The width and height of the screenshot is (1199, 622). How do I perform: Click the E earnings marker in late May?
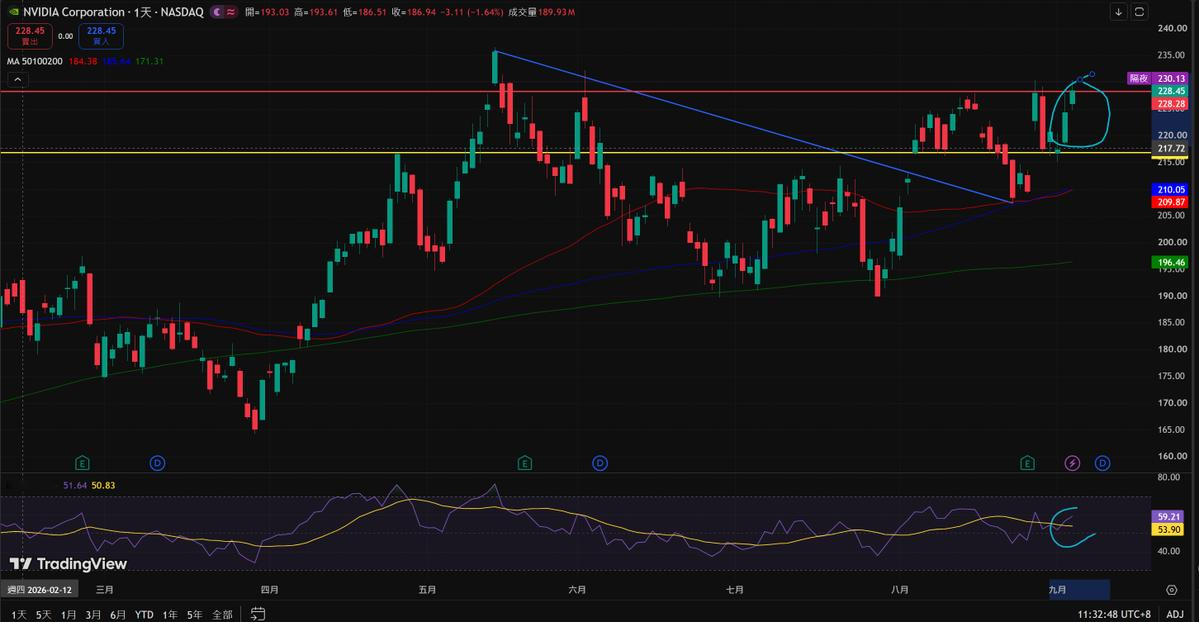(x=525, y=463)
